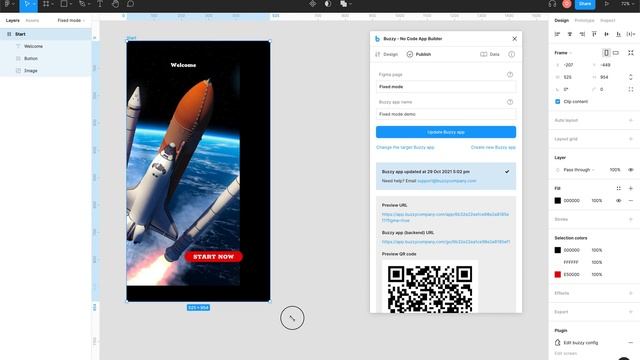640x360 pixels.
Task: Open the Figma main menu
Action: click(7, 4)
